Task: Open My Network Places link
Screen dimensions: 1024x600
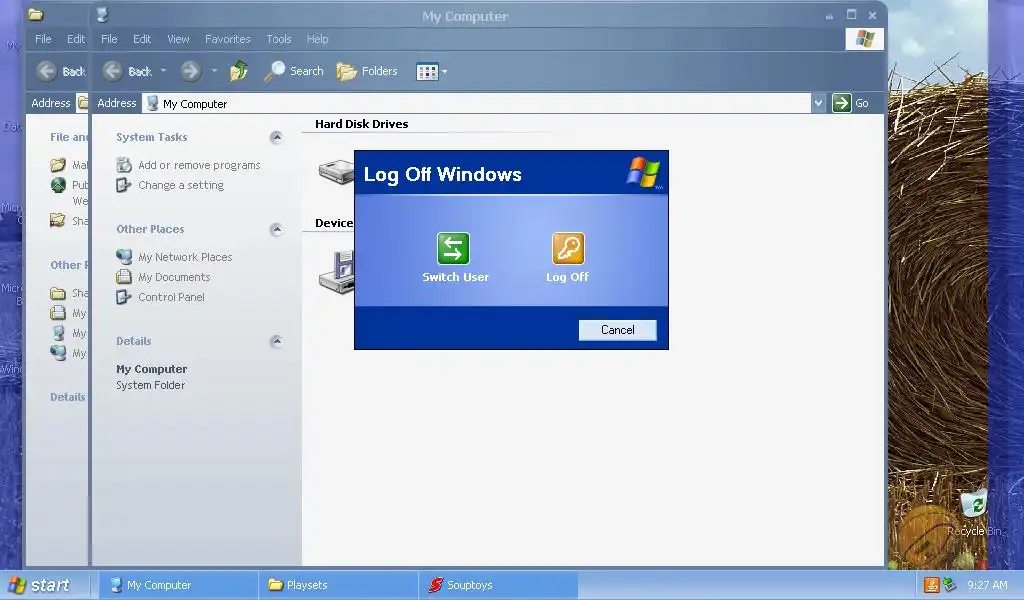Action: 185,257
